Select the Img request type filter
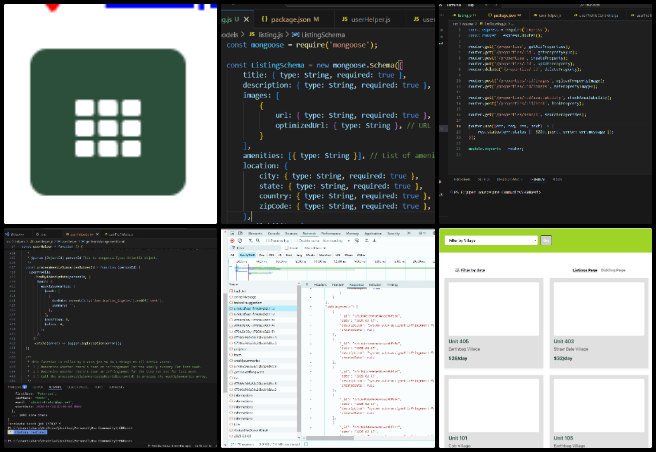Screen dimensions: 656x452 [x=299, y=255]
